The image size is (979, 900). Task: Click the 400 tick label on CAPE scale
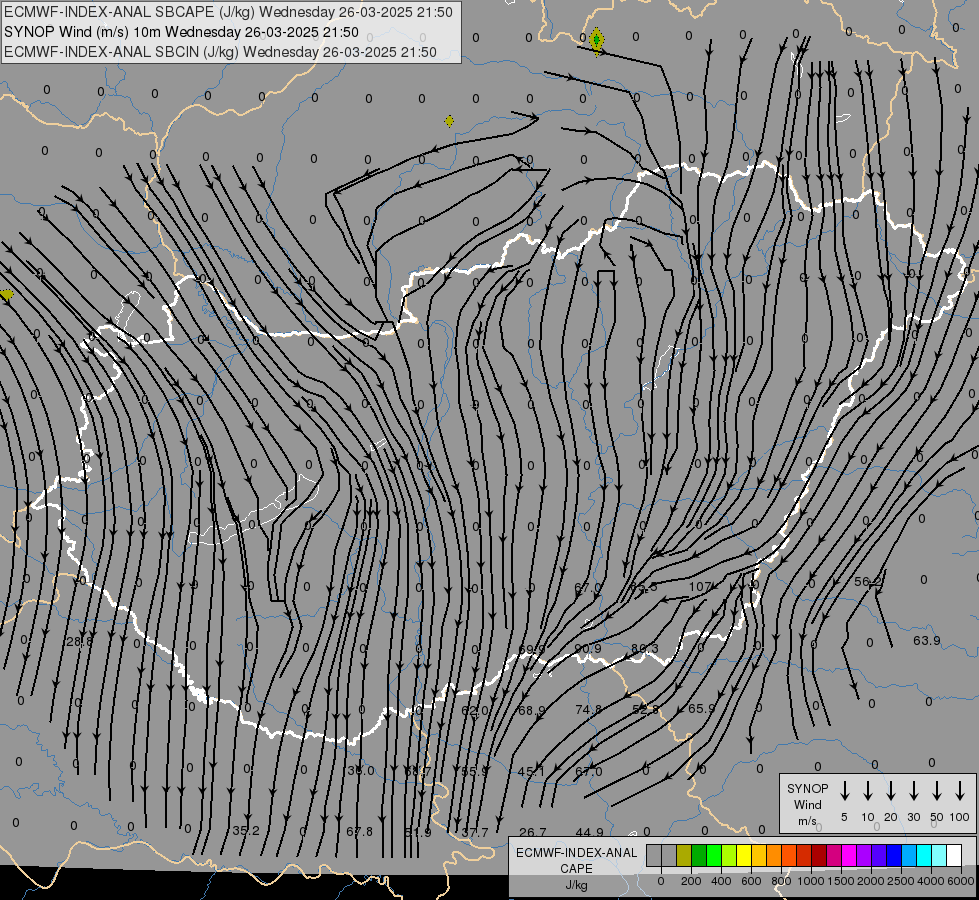721,881
